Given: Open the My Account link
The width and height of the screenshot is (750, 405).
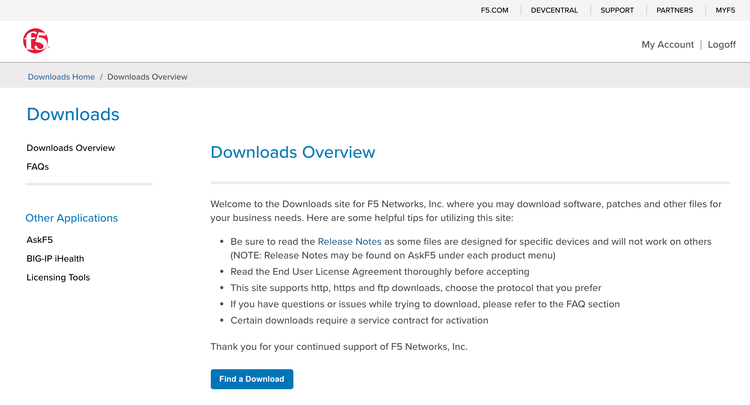Looking at the screenshot, I should pos(667,45).
